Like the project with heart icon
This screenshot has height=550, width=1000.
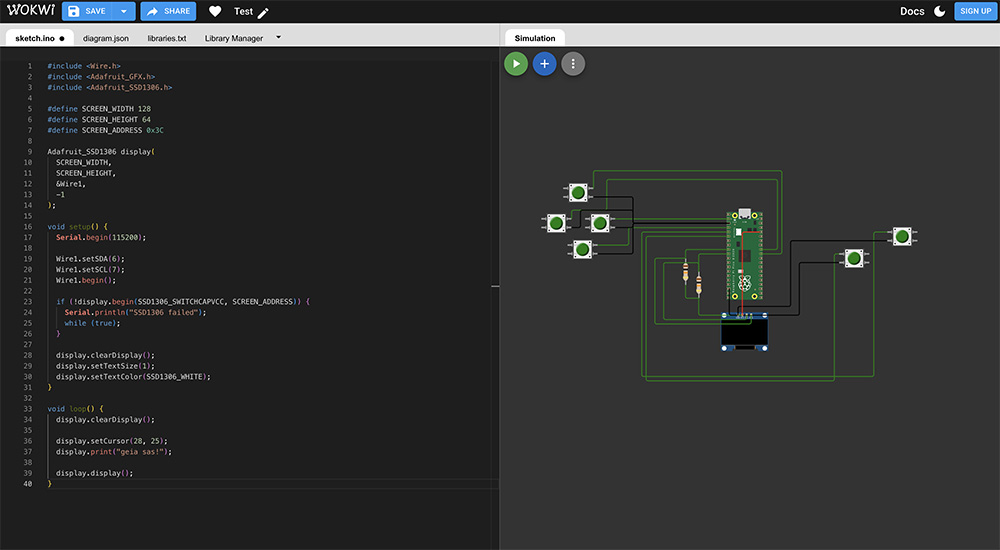(x=215, y=11)
